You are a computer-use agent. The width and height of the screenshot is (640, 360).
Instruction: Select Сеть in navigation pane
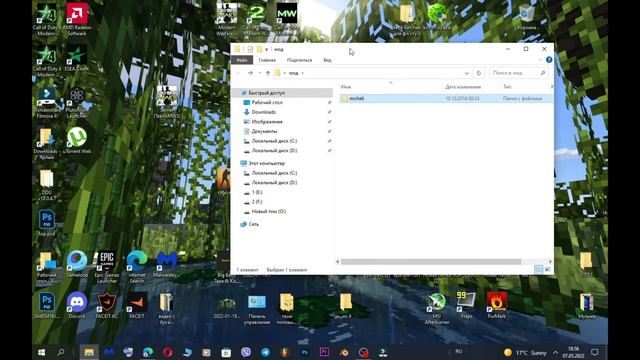253,224
